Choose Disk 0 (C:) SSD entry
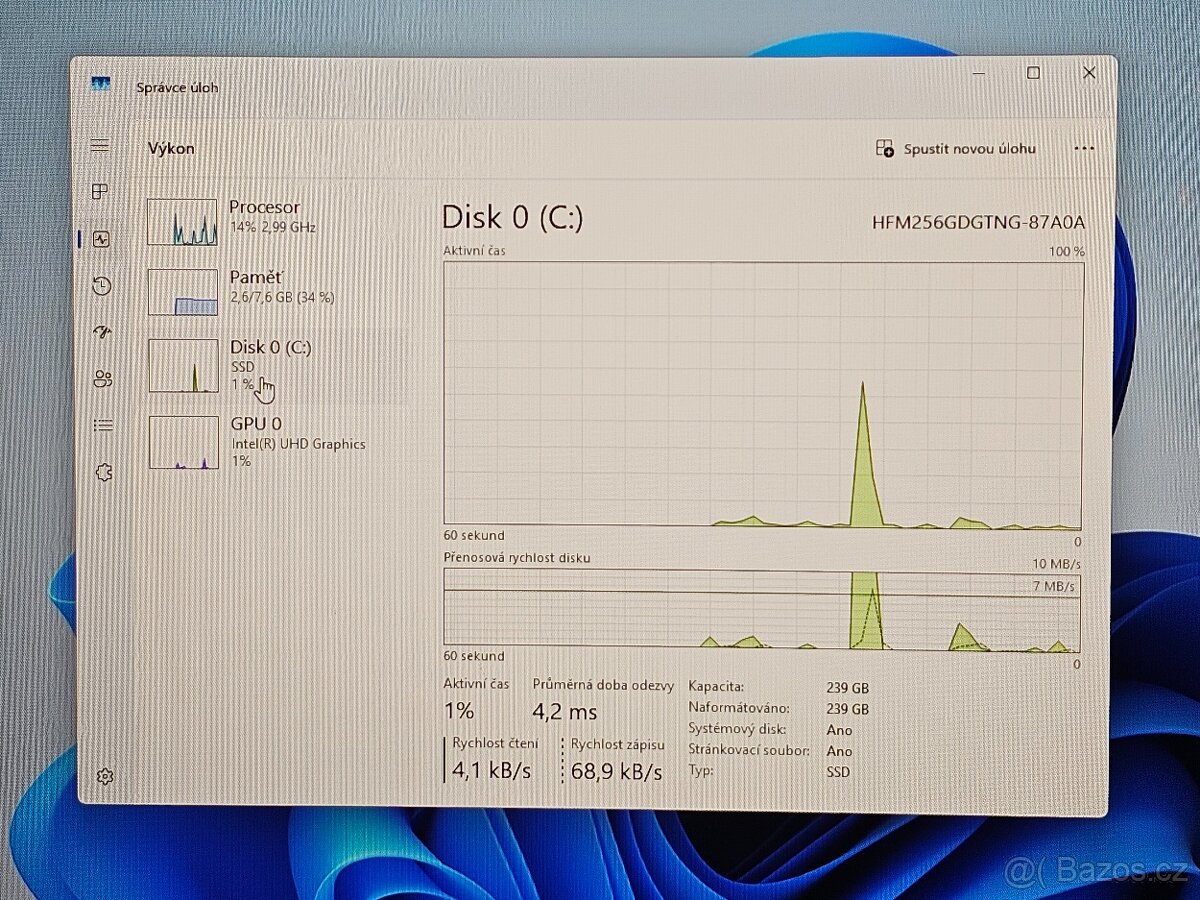Screen dimensions: 1200x900 270,364
